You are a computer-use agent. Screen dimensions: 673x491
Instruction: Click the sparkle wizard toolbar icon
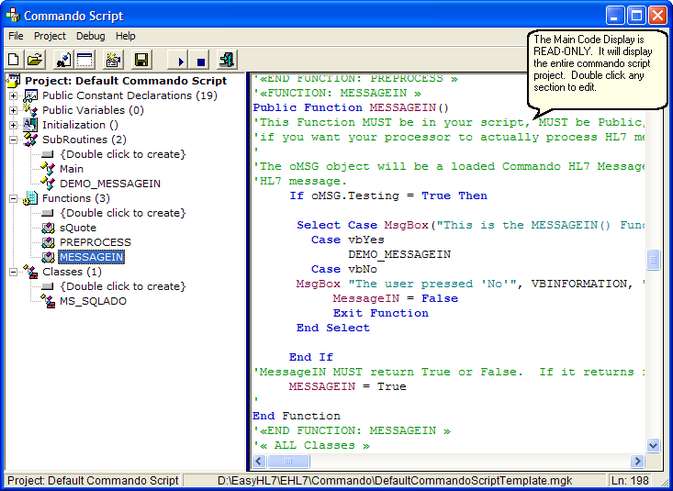pos(114,60)
